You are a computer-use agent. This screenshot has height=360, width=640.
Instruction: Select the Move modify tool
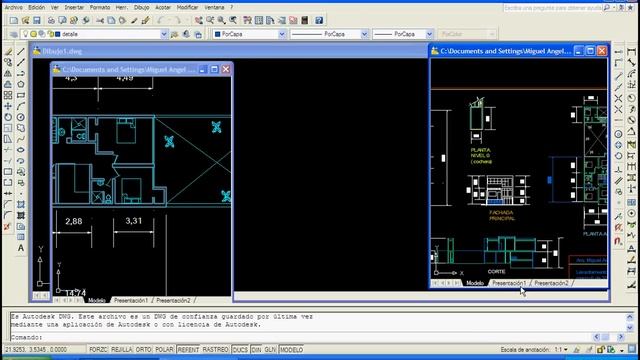[8, 107]
